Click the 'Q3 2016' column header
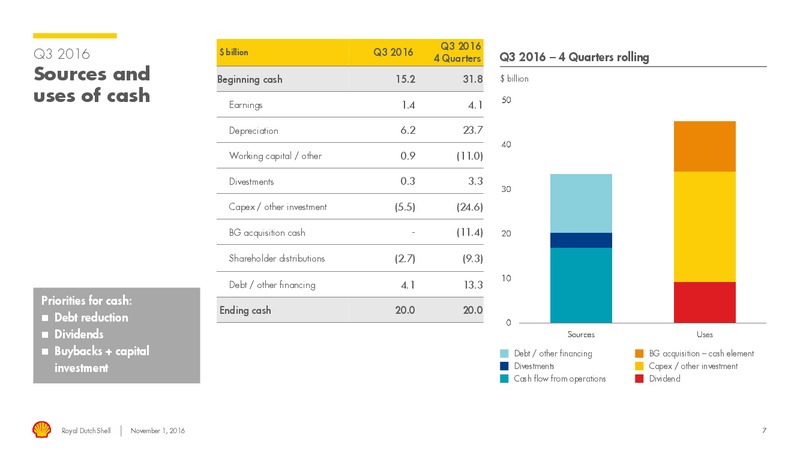Image resolution: width=800 pixels, height=450 pixels. pyautogui.click(x=393, y=52)
